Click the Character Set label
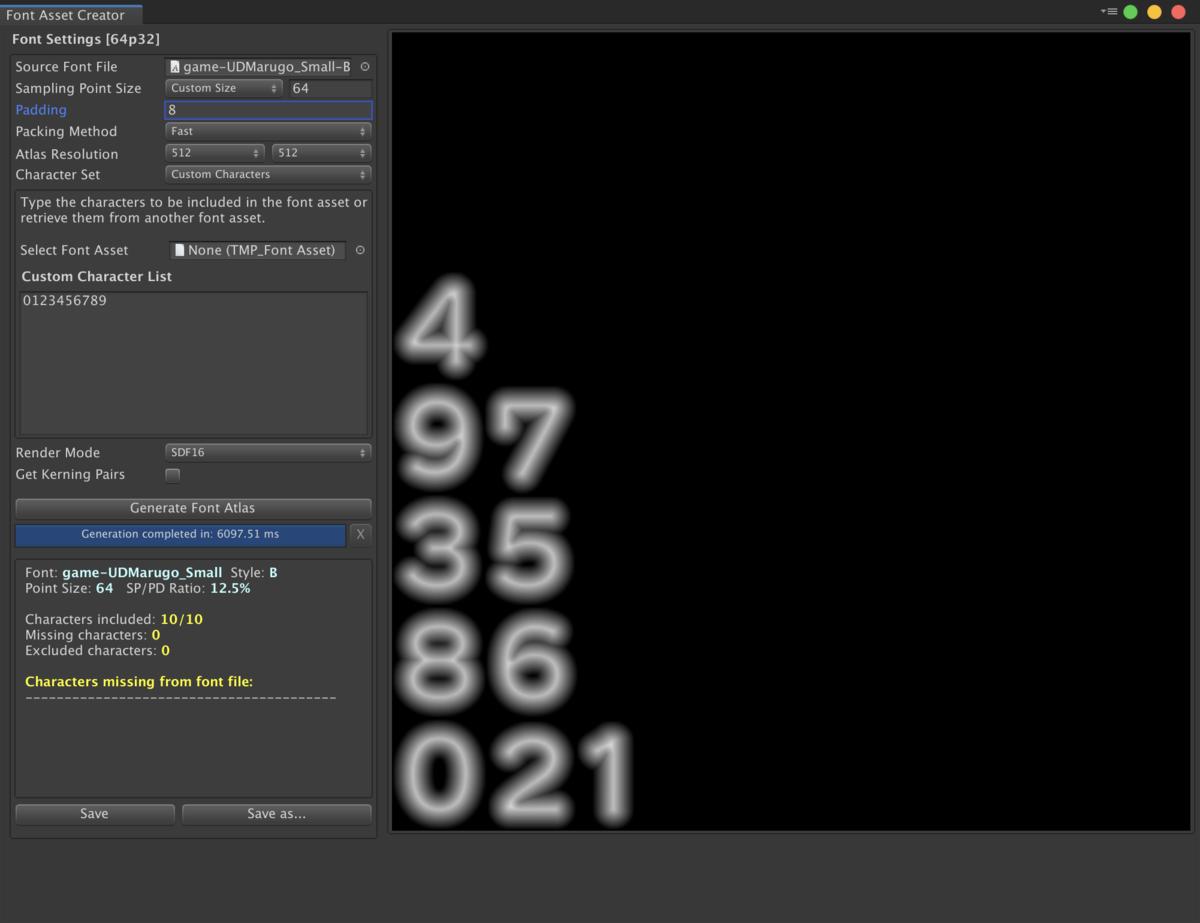Screen dimensions: 1200x923 (x=58, y=174)
